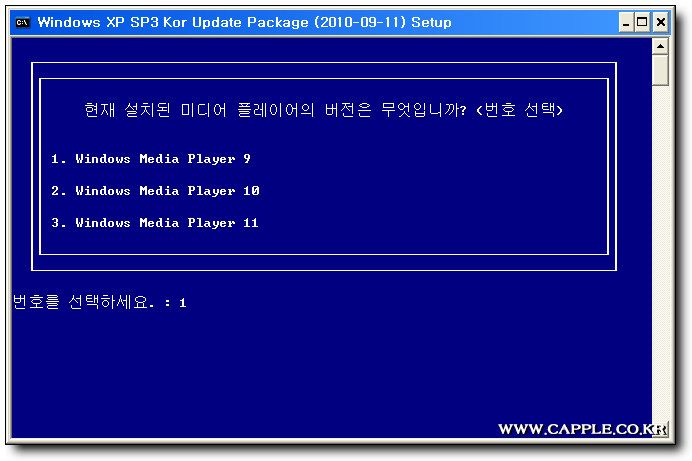The image size is (692, 461).
Task: Click the number 11 in third option
Action: tap(251, 223)
